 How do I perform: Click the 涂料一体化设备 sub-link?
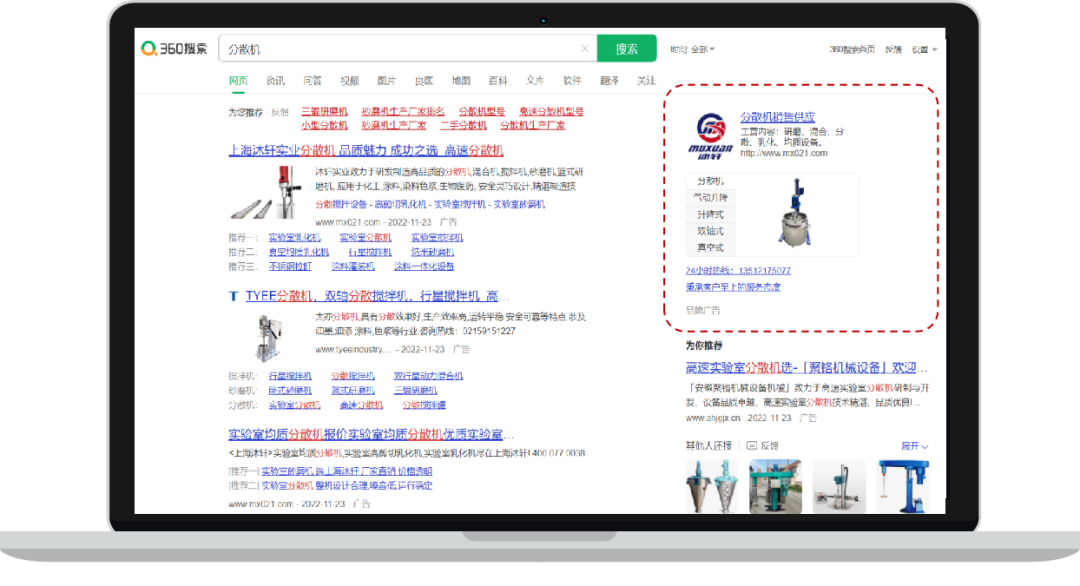(x=424, y=266)
